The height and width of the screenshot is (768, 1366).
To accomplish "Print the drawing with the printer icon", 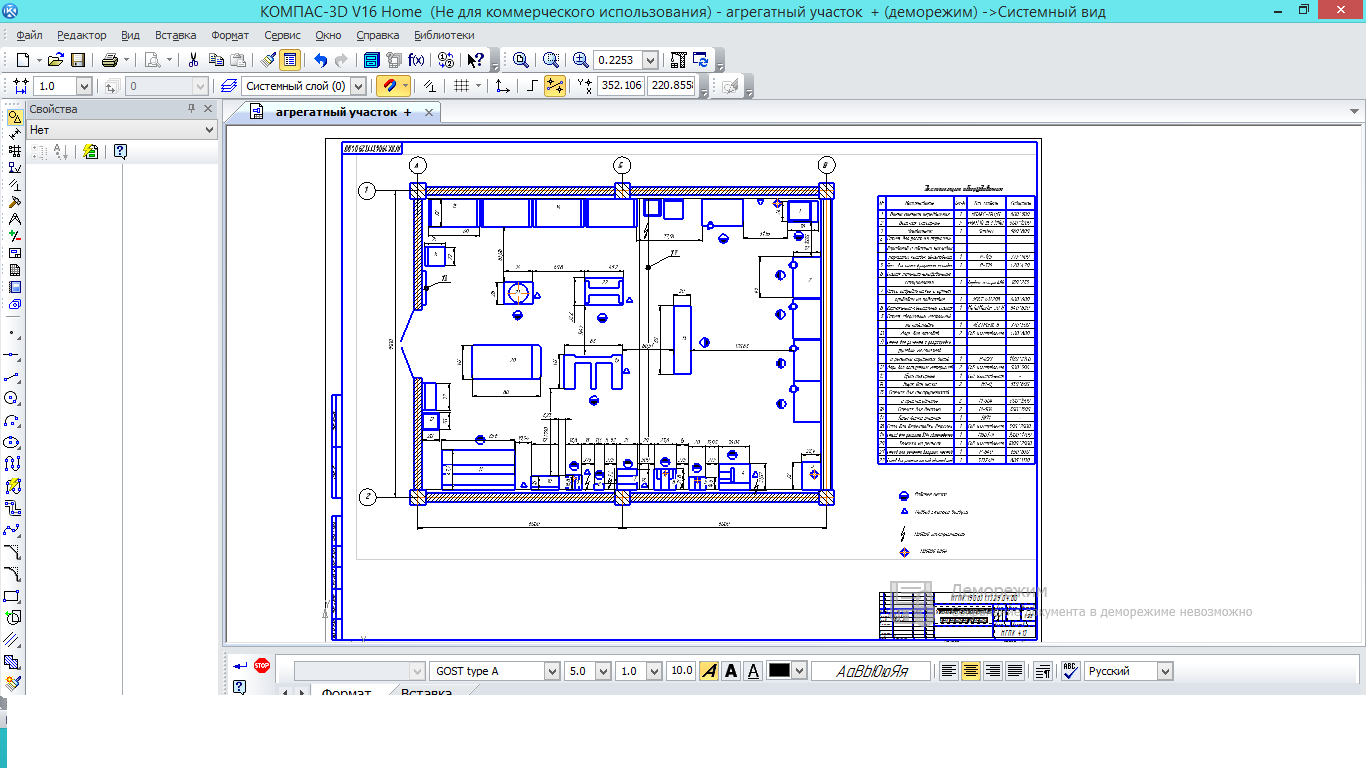I will pos(110,60).
